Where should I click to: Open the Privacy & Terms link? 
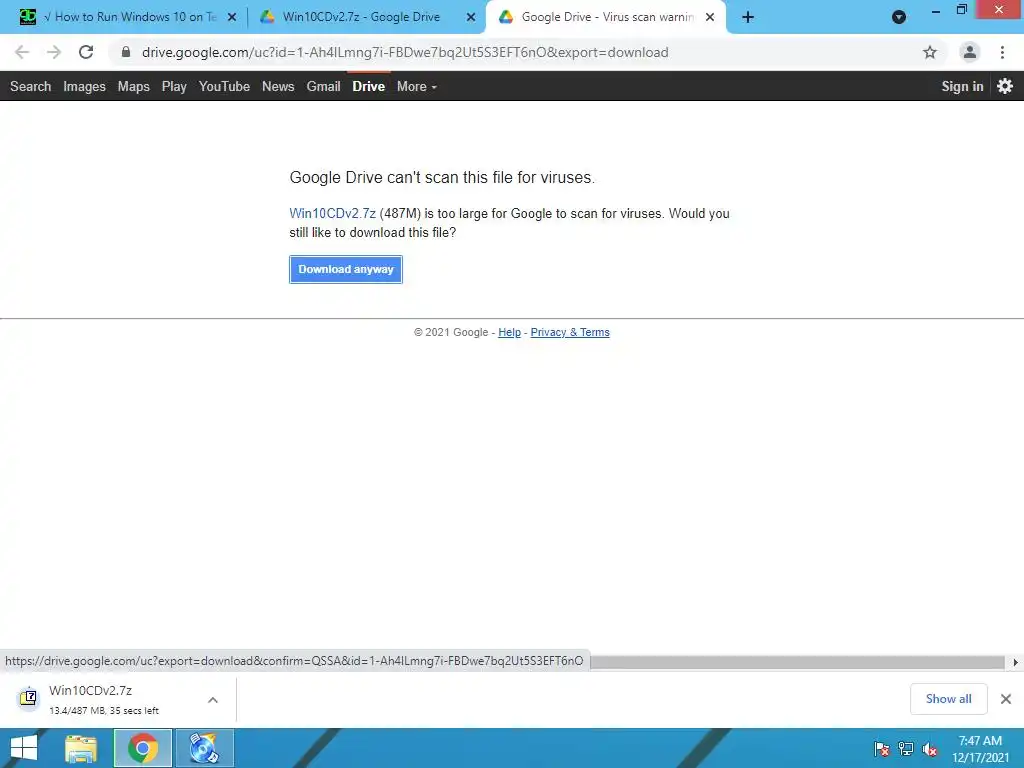570,332
